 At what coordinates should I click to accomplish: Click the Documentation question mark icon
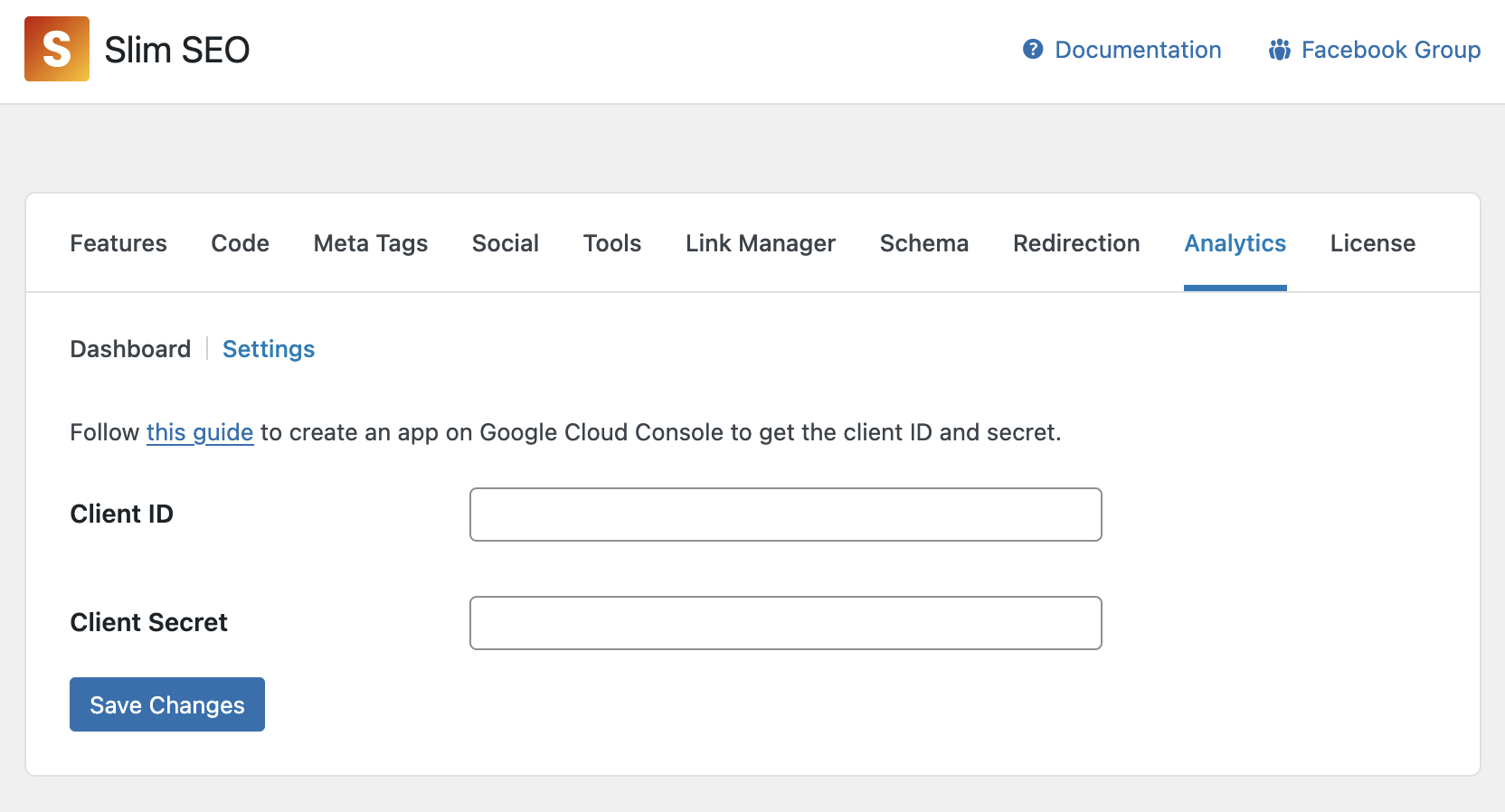[1033, 50]
